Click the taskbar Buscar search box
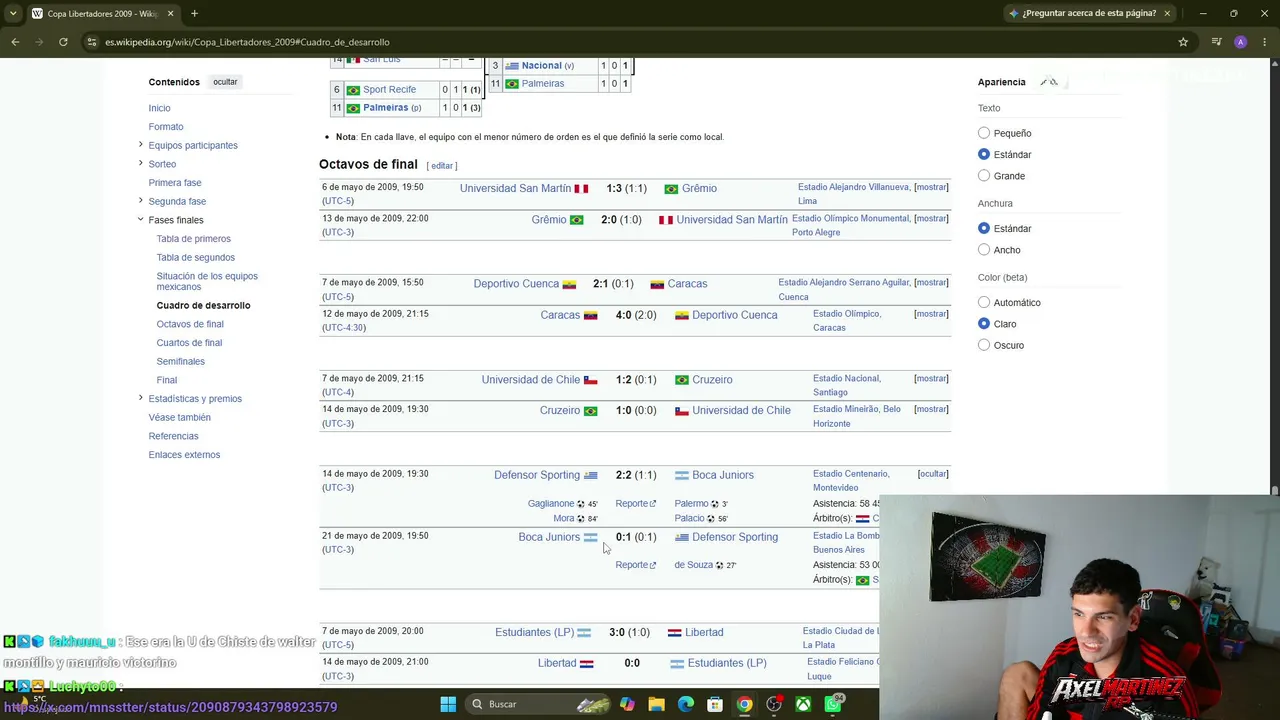The image size is (1280, 720). coord(540,704)
